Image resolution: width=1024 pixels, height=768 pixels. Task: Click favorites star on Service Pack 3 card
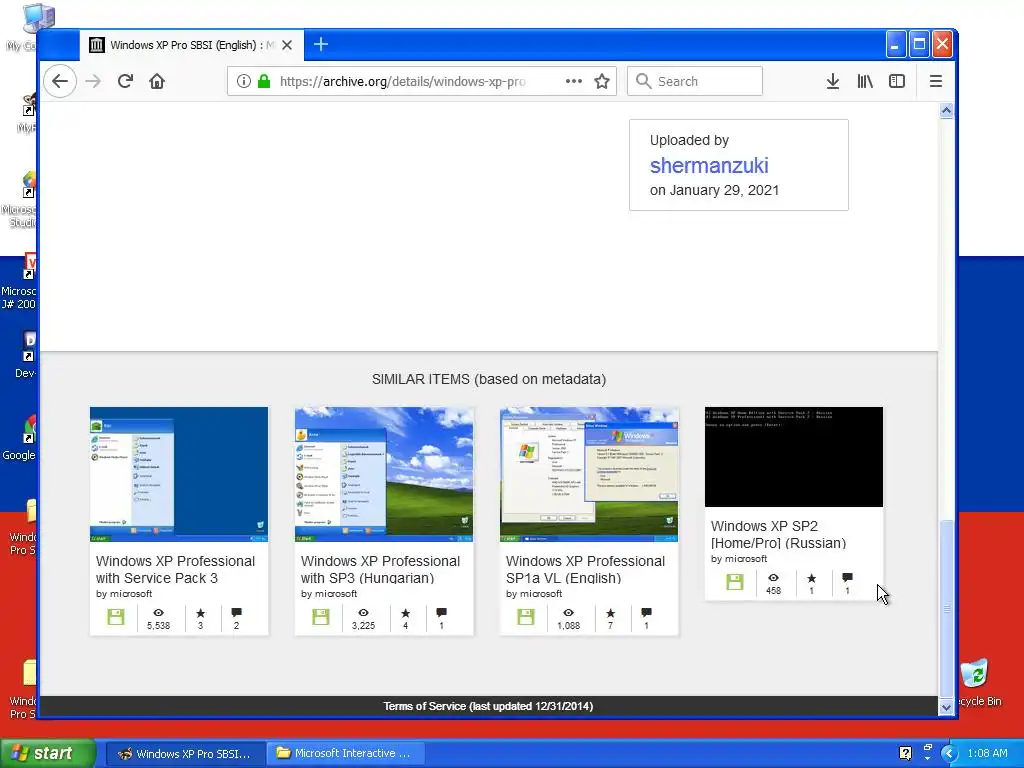click(200, 613)
